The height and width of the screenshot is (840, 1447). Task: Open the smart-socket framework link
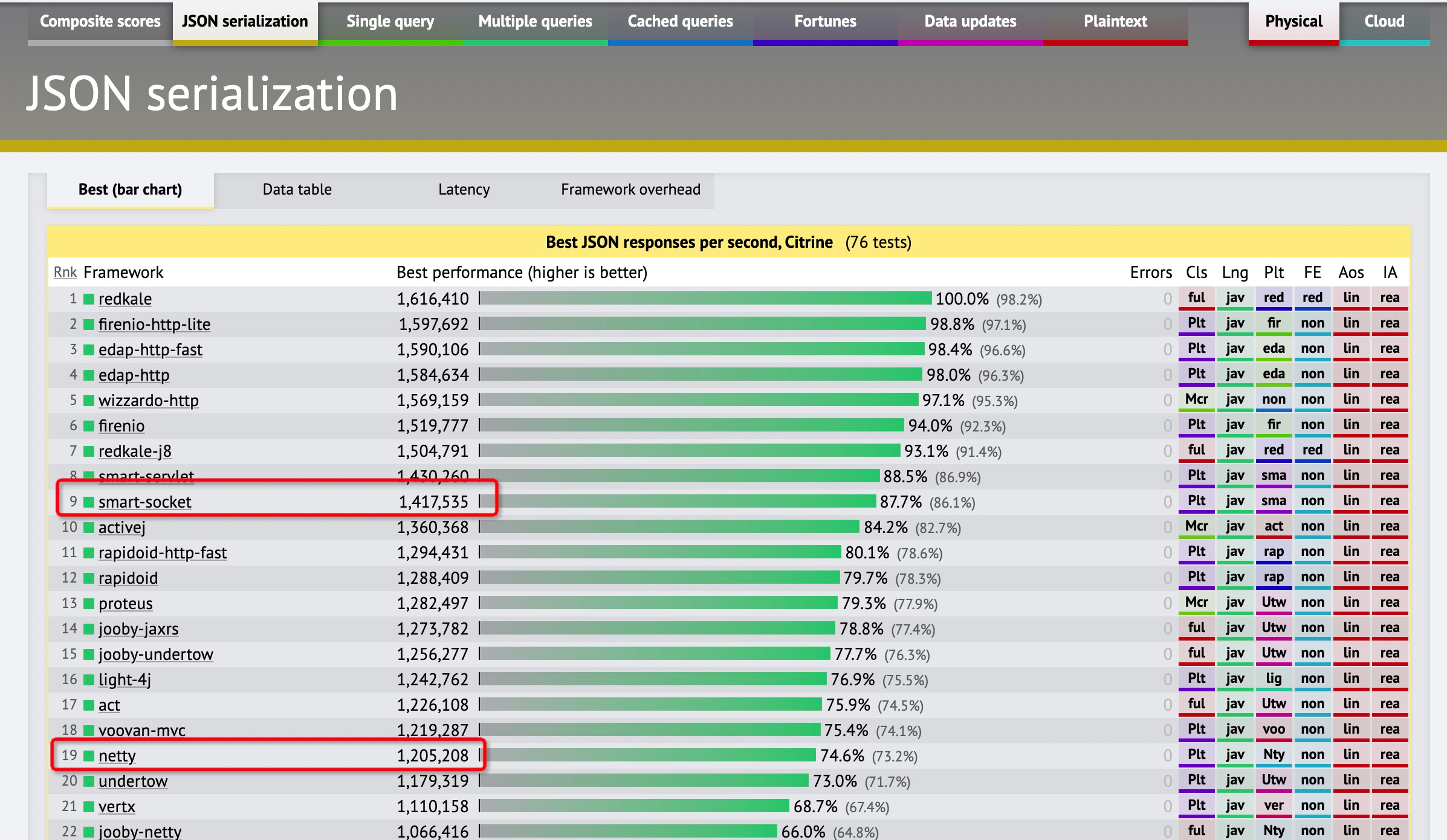tap(145, 502)
